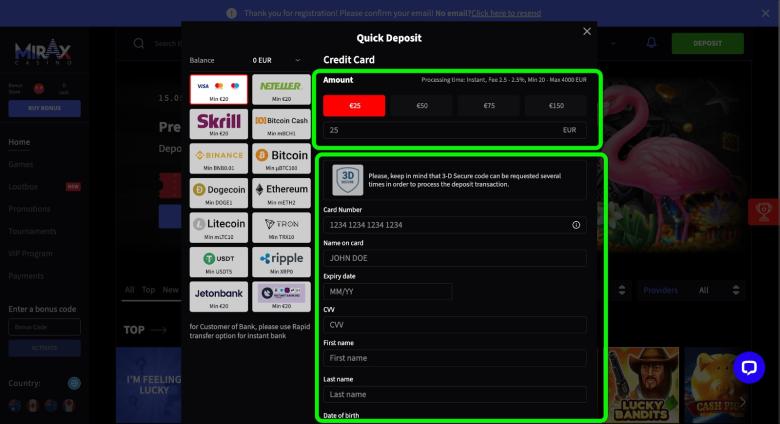The height and width of the screenshot is (424, 780).
Task: Choose the €50 deposit amount
Action: pyautogui.click(x=422, y=105)
